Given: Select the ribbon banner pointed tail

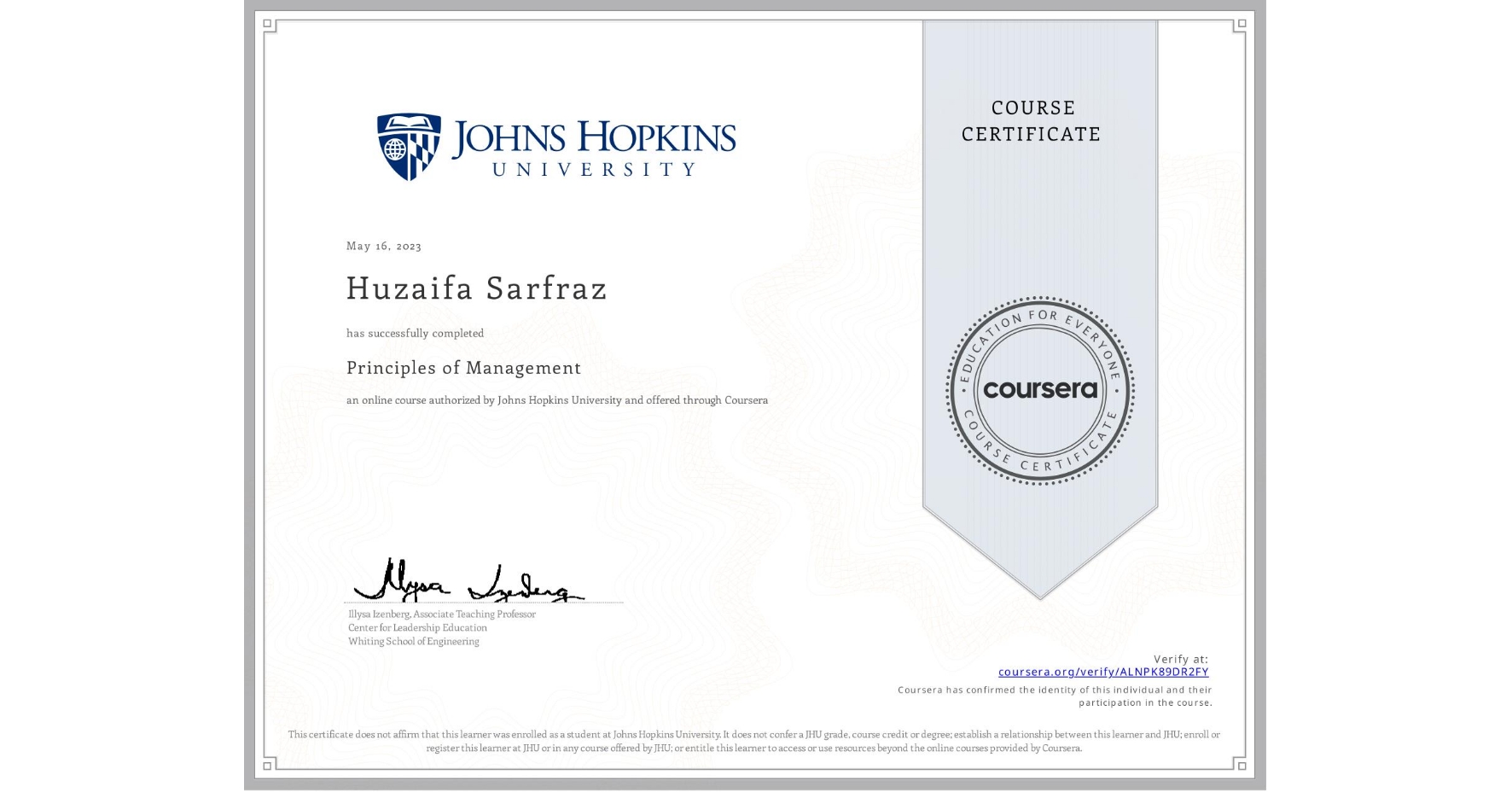Looking at the screenshot, I should coord(1040,589).
